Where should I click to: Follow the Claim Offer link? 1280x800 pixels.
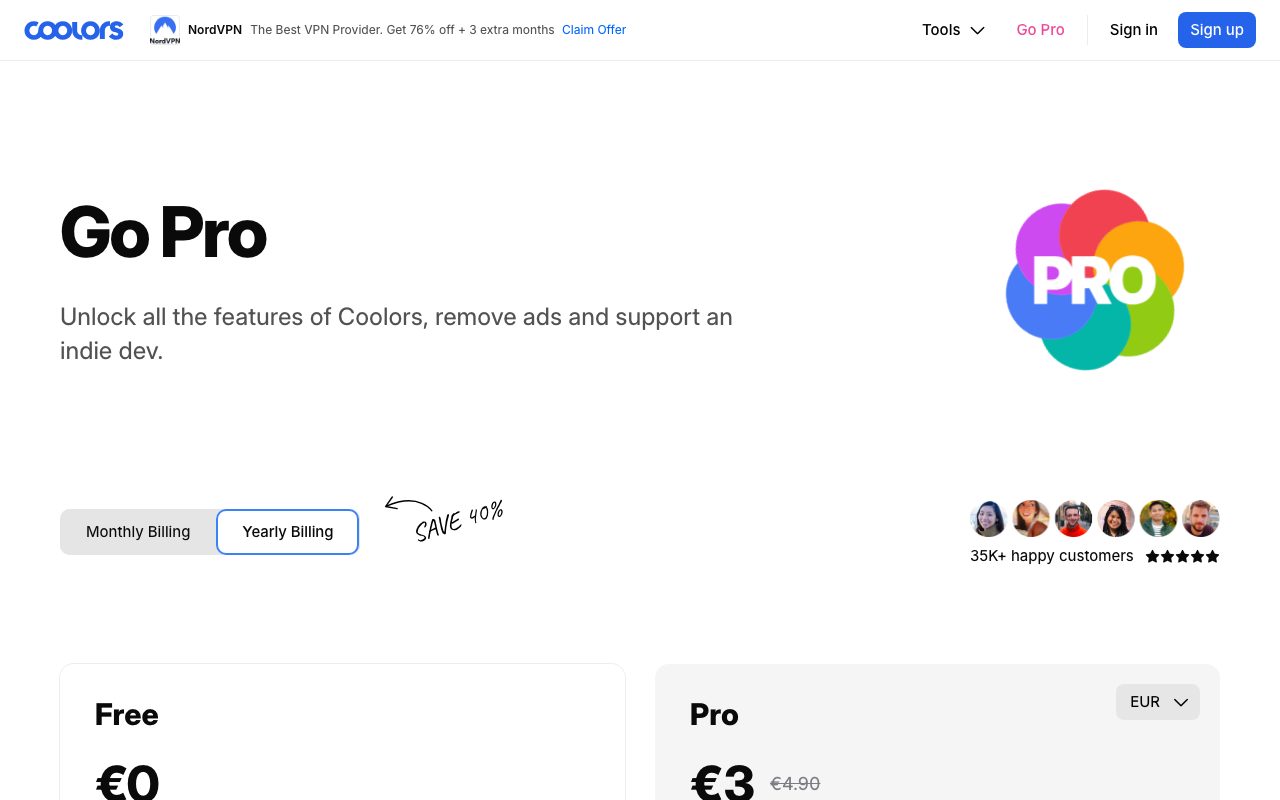[594, 30]
